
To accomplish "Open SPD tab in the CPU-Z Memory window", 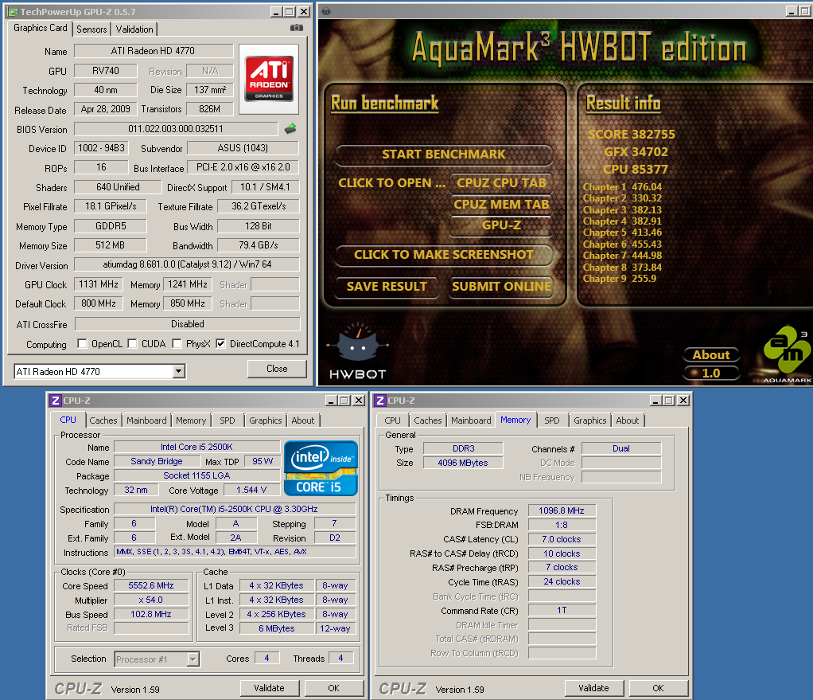I will [552, 421].
